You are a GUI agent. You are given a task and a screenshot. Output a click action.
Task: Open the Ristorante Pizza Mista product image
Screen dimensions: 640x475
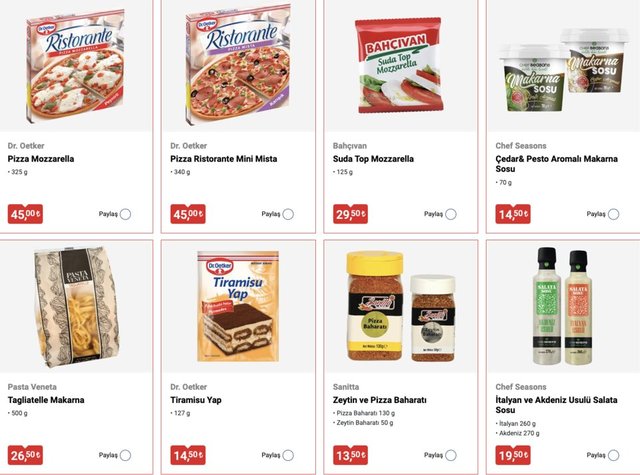click(238, 64)
